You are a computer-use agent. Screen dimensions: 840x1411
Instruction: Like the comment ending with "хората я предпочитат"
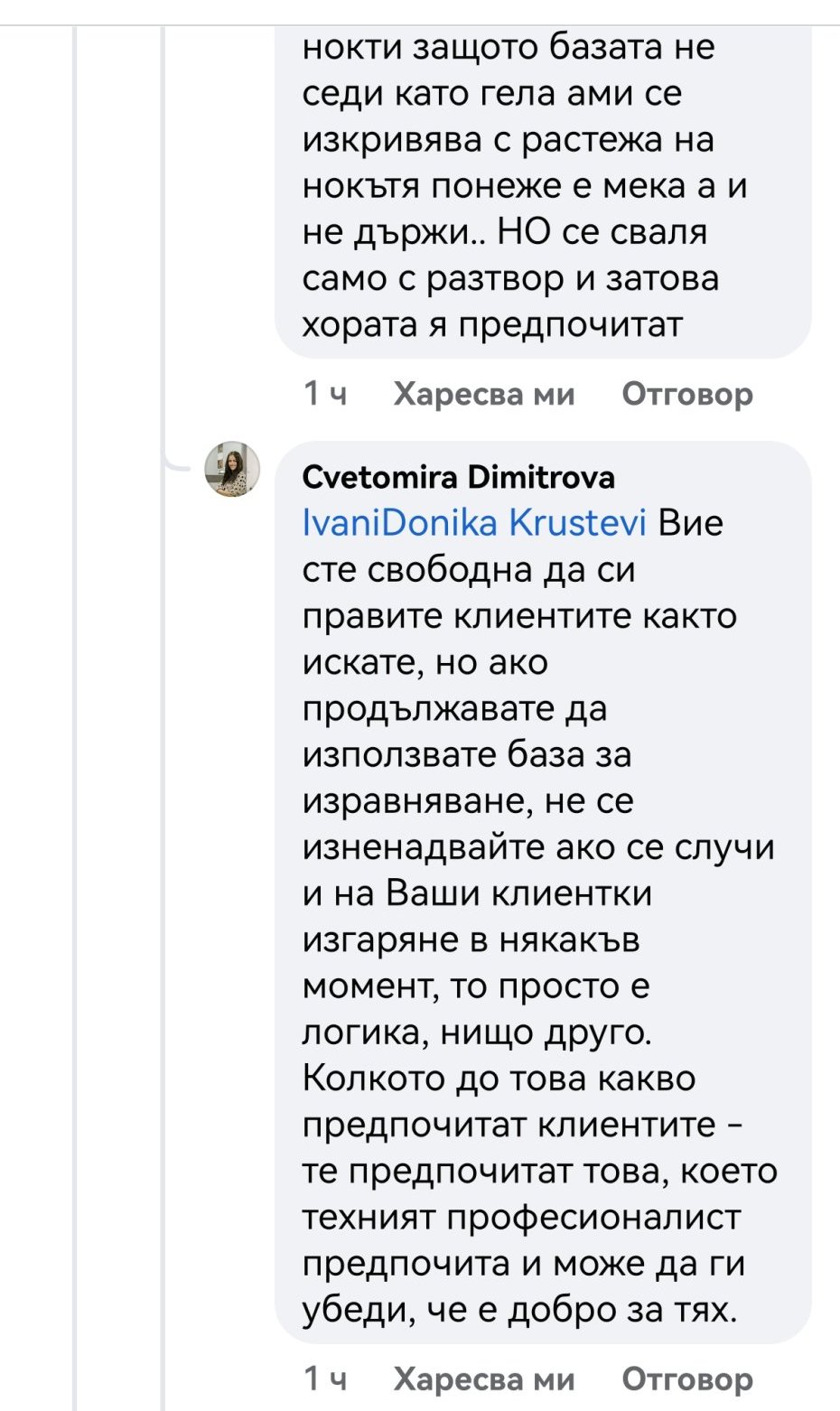(483, 395)
